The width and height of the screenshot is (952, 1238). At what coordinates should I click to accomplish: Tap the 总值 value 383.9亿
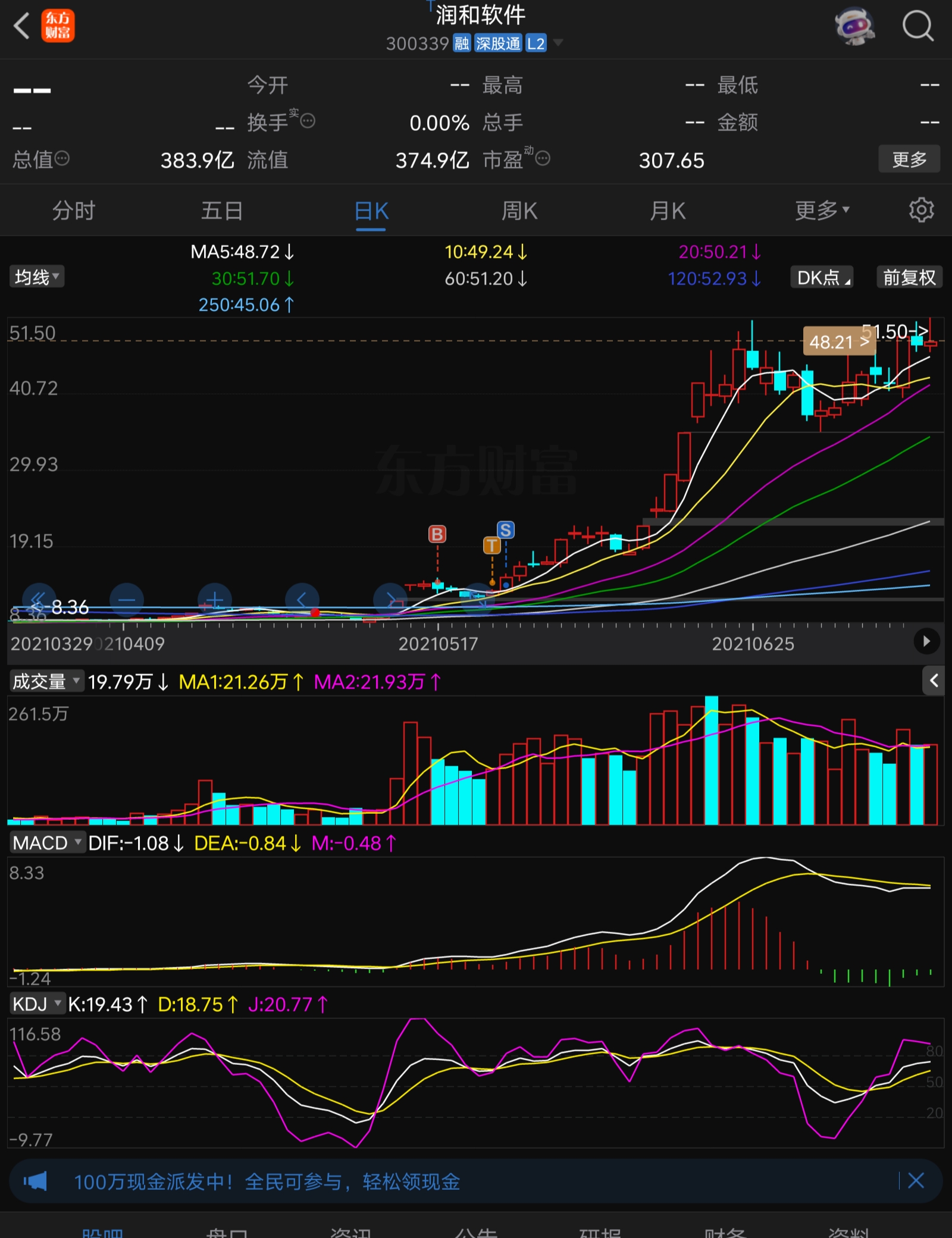click(197, 160)
